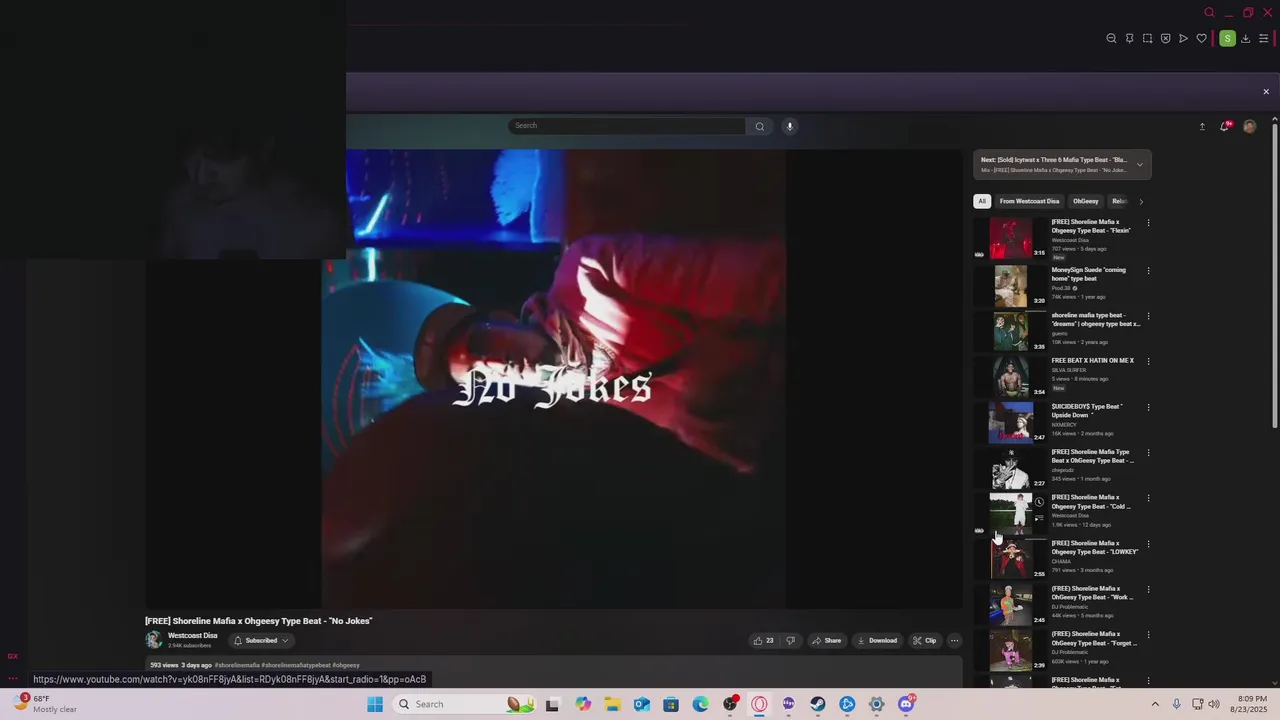Share the current video
This screenshot has width=1280, height=720.
click(826, 641)
